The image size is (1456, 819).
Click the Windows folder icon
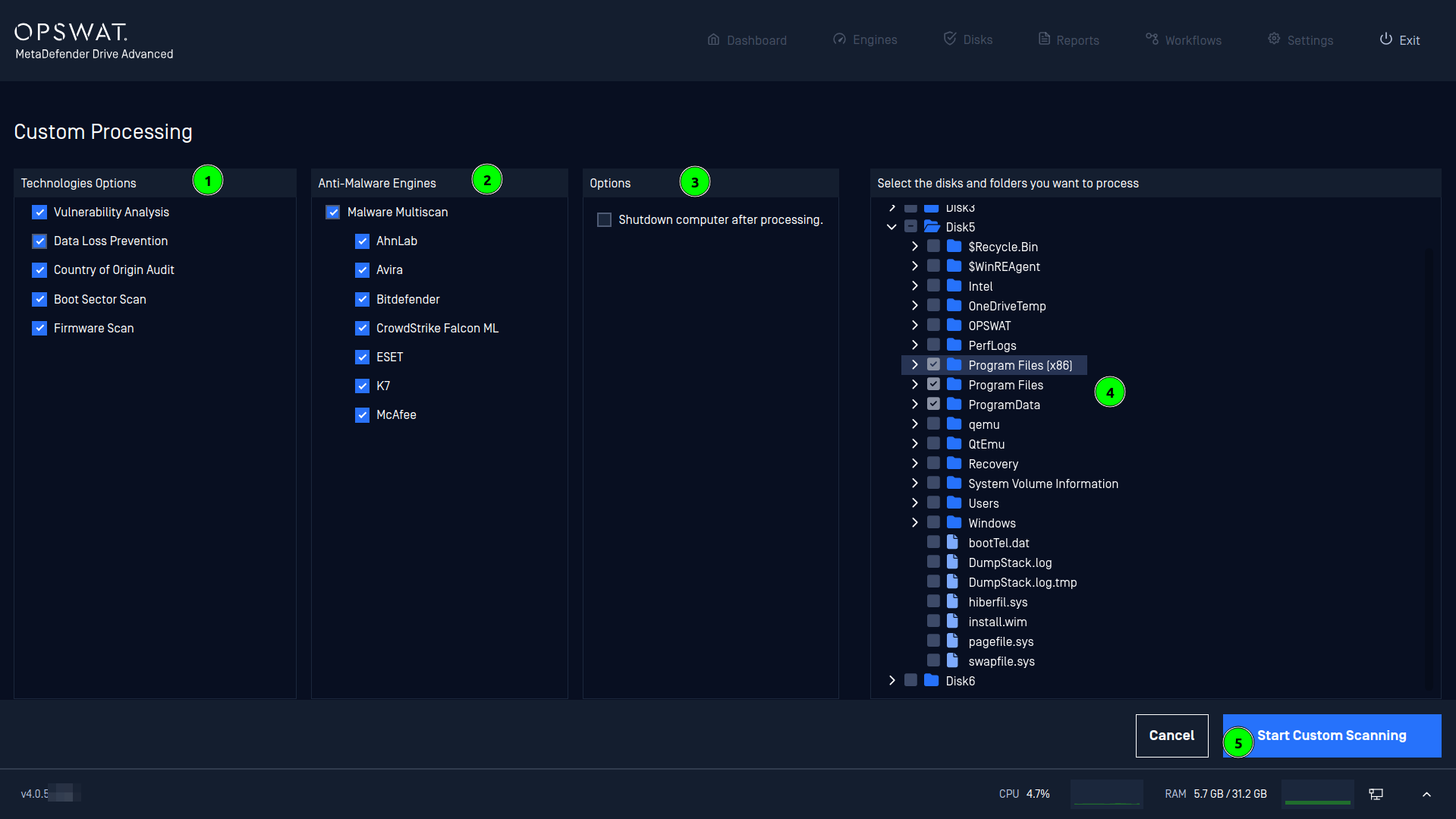[x=954, y=523]
